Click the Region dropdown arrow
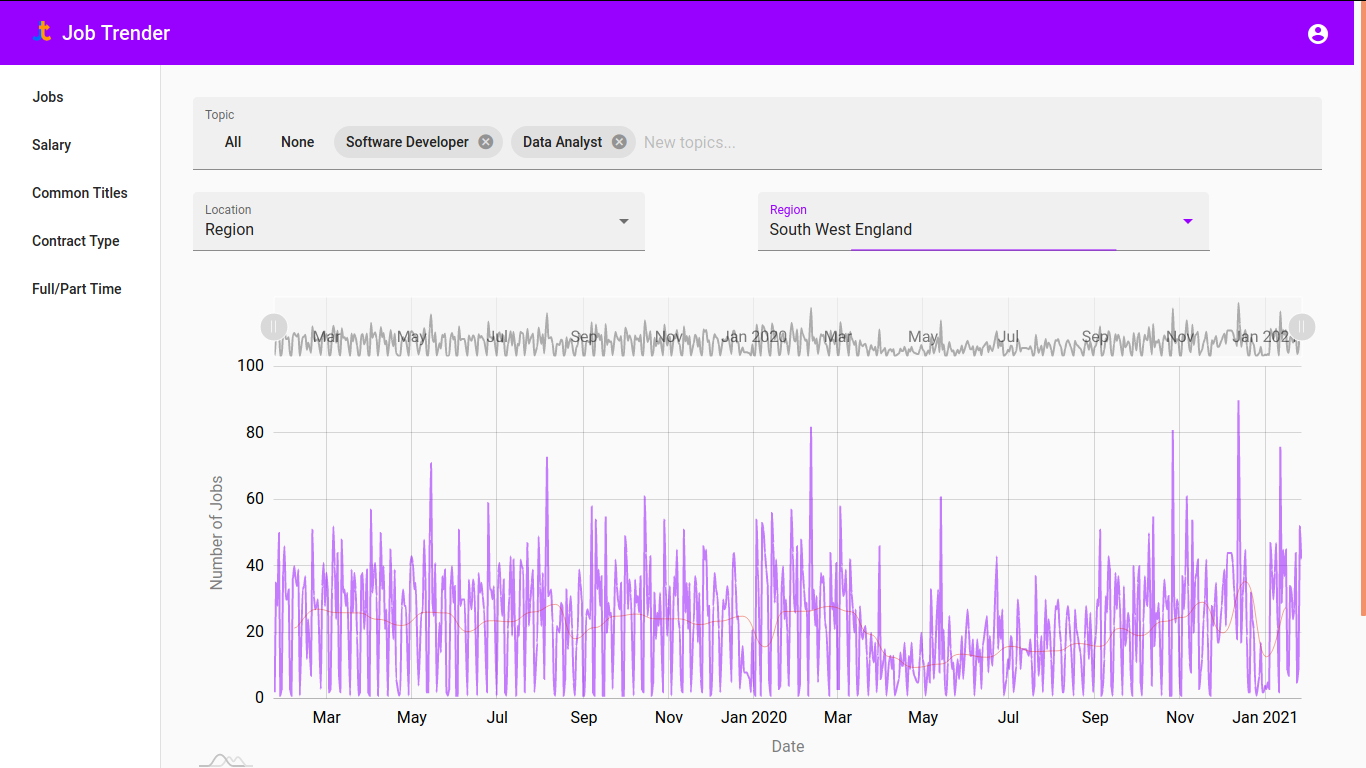 click(x=1188, y=221)
